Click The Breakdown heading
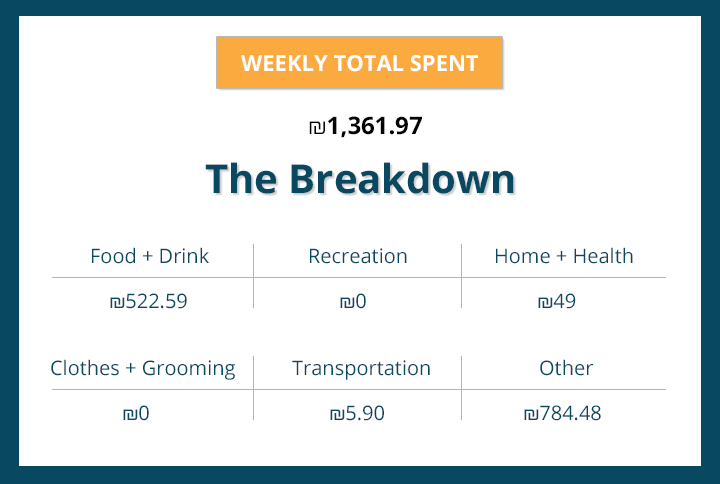Viewport: 720px width, 484px height. (x=360, y=180)
